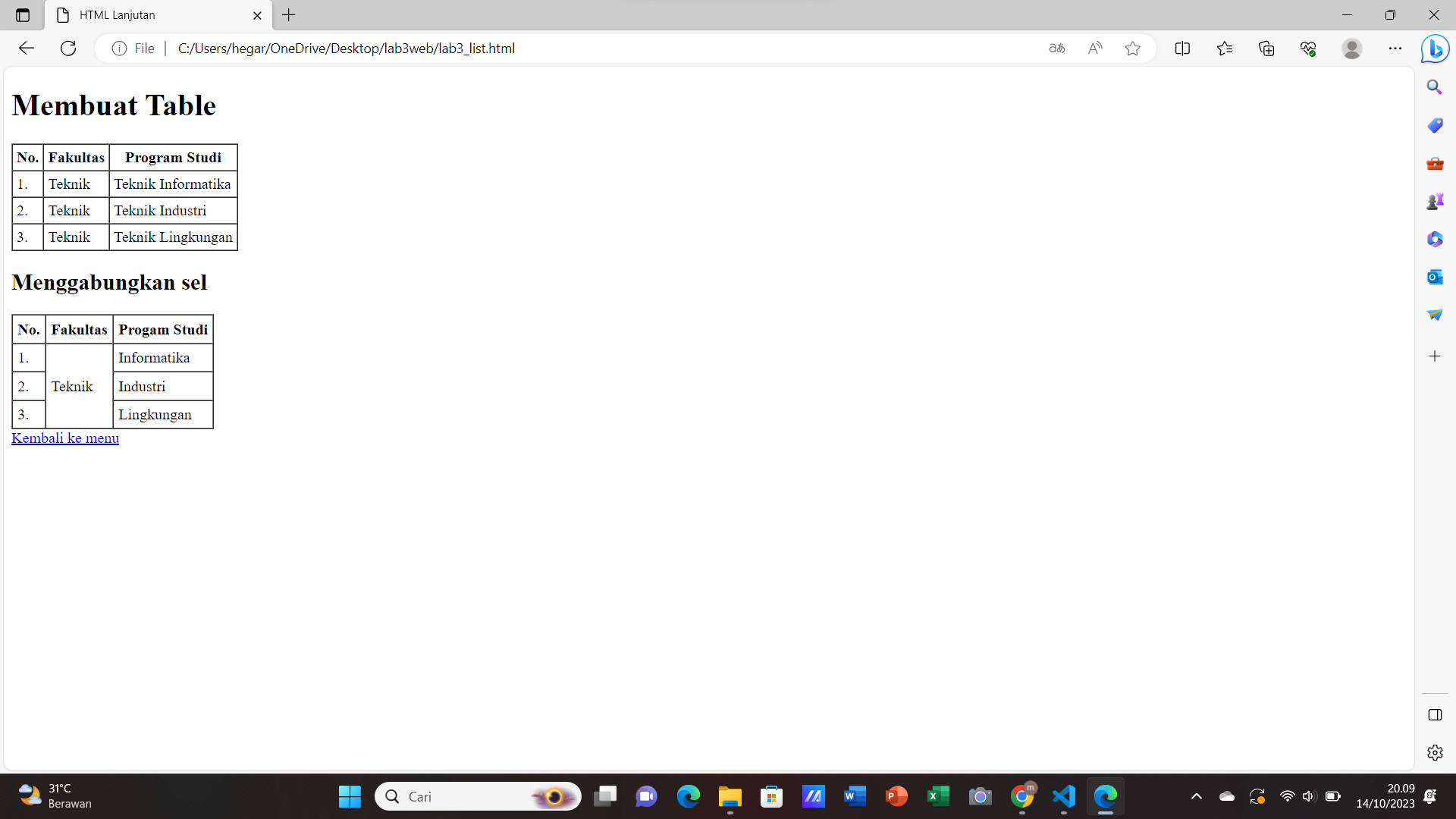Open the Shopping sidebar panel
The height and width of the screenshot is (819, 1456).
(1434, 125)
